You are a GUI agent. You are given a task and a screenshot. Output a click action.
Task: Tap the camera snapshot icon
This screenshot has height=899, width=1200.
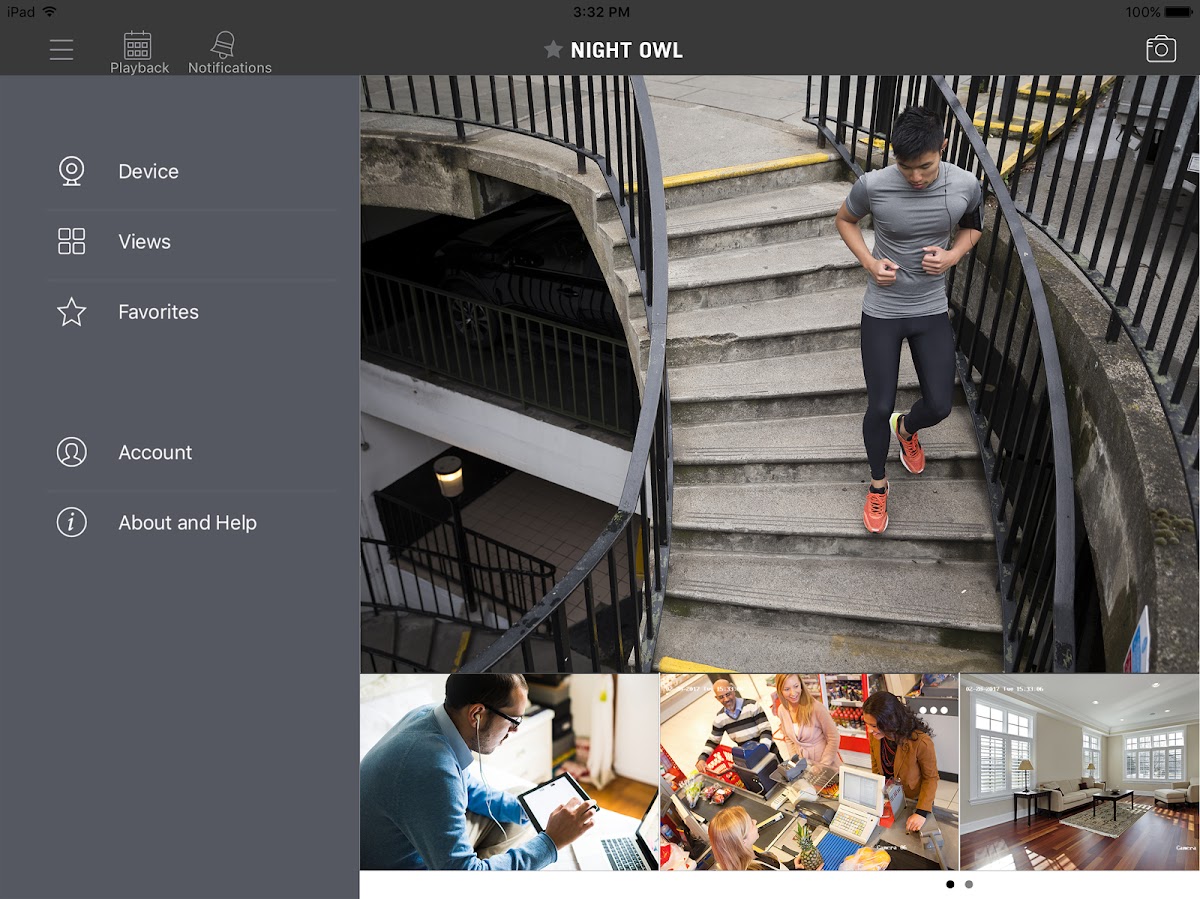click(1160, 49)
